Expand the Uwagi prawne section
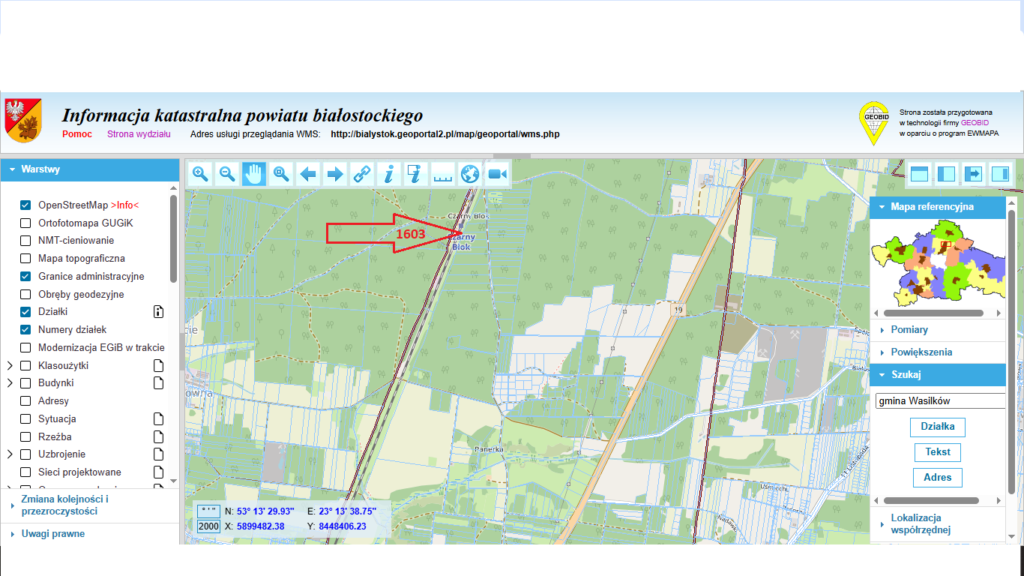 [89, 534]
